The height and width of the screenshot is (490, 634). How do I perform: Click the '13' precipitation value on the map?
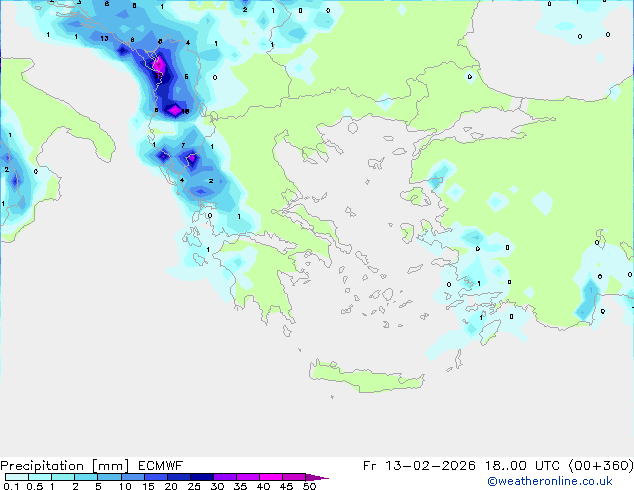tap(104, 38)
